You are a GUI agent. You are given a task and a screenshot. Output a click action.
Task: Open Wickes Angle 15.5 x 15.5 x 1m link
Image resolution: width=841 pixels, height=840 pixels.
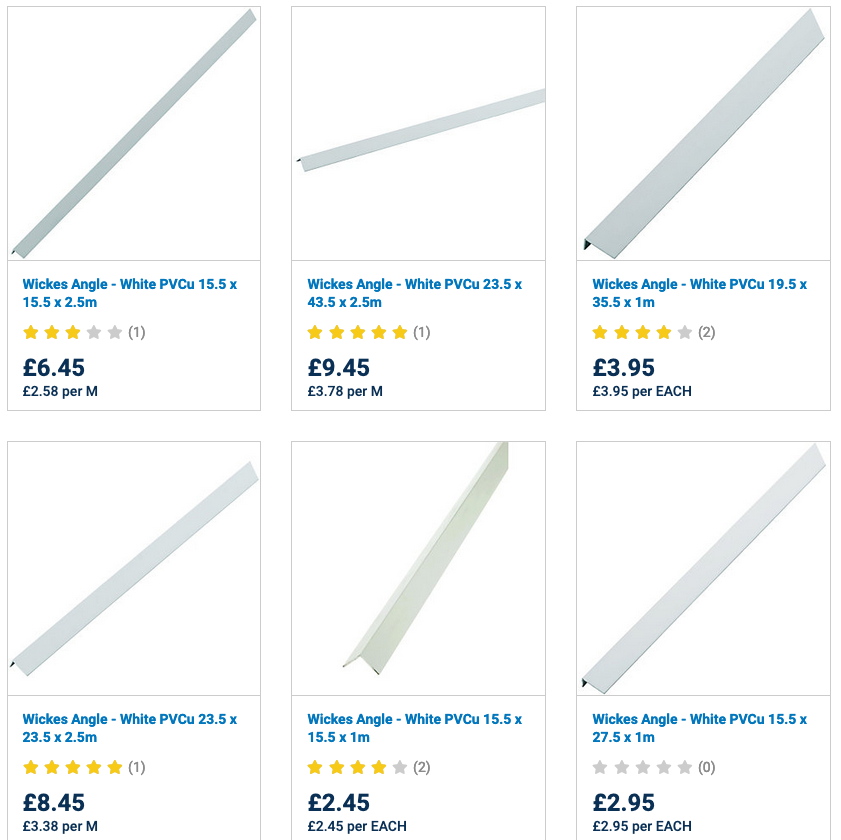click(x=414, y=728)
